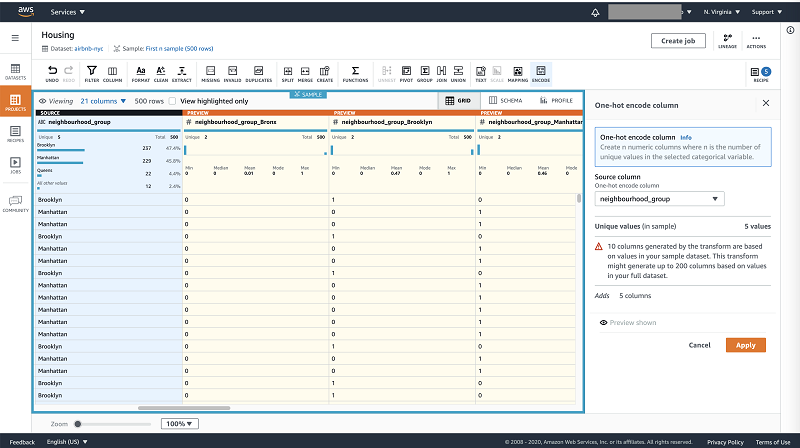The width and height of the screenshot is (800, 448).
Task: Select the Duplicates tool icon
Action: pos(258,73)
